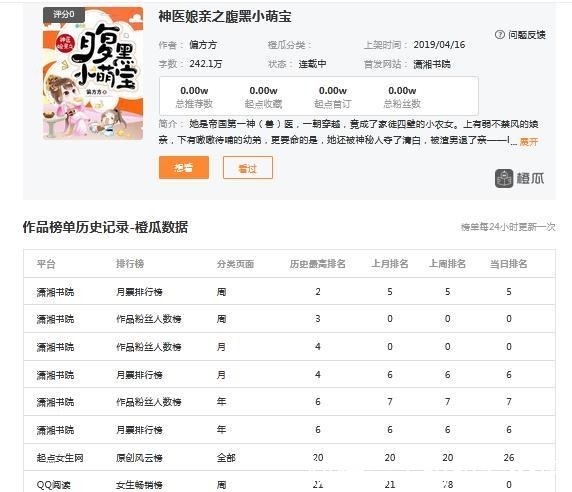
Task: Click the 上月排名 column header
Action: [x=390, y=264]
